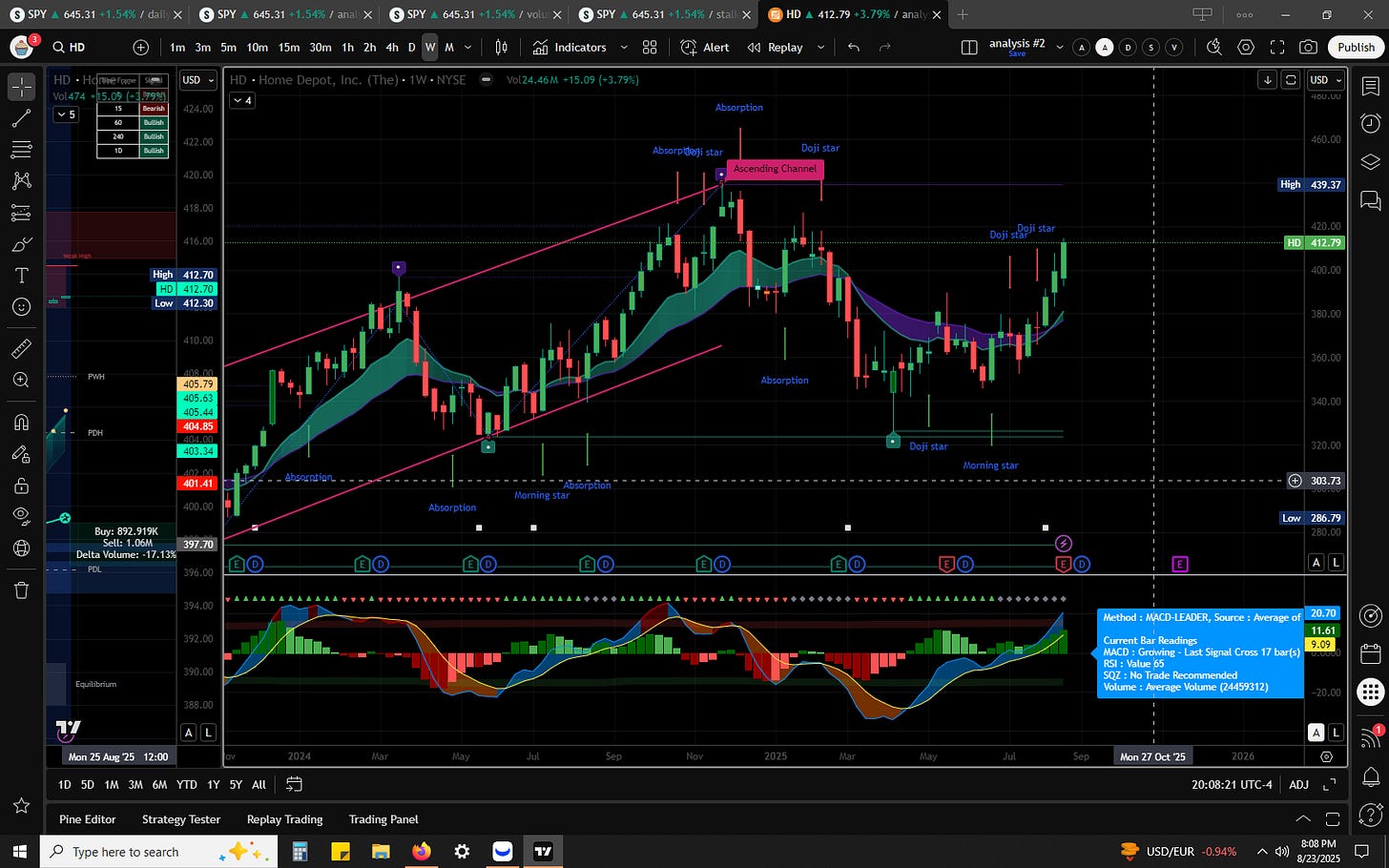
Task: Open the patterns drawing tool
Action: 21,181
